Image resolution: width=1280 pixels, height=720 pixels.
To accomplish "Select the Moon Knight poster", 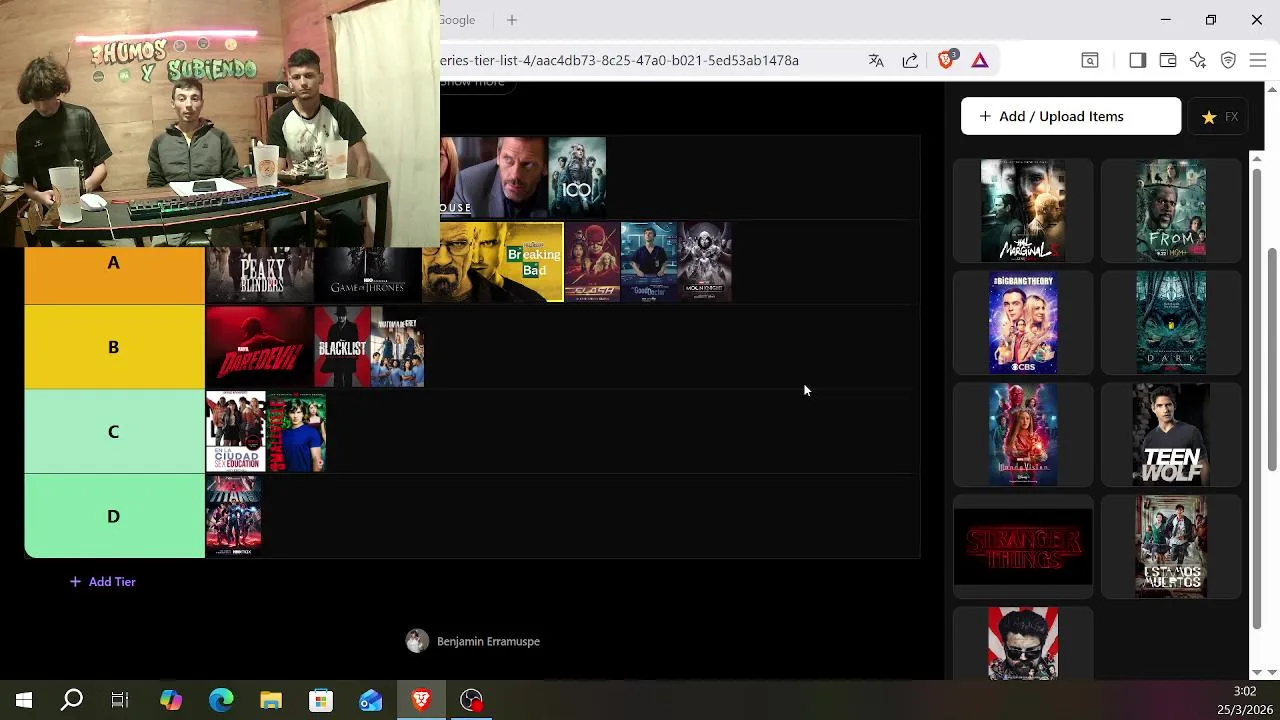I will 705,262.
